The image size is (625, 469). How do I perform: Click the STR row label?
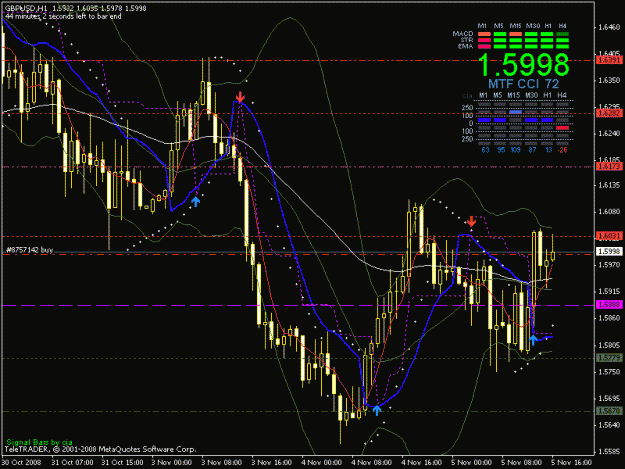point(467,40)
